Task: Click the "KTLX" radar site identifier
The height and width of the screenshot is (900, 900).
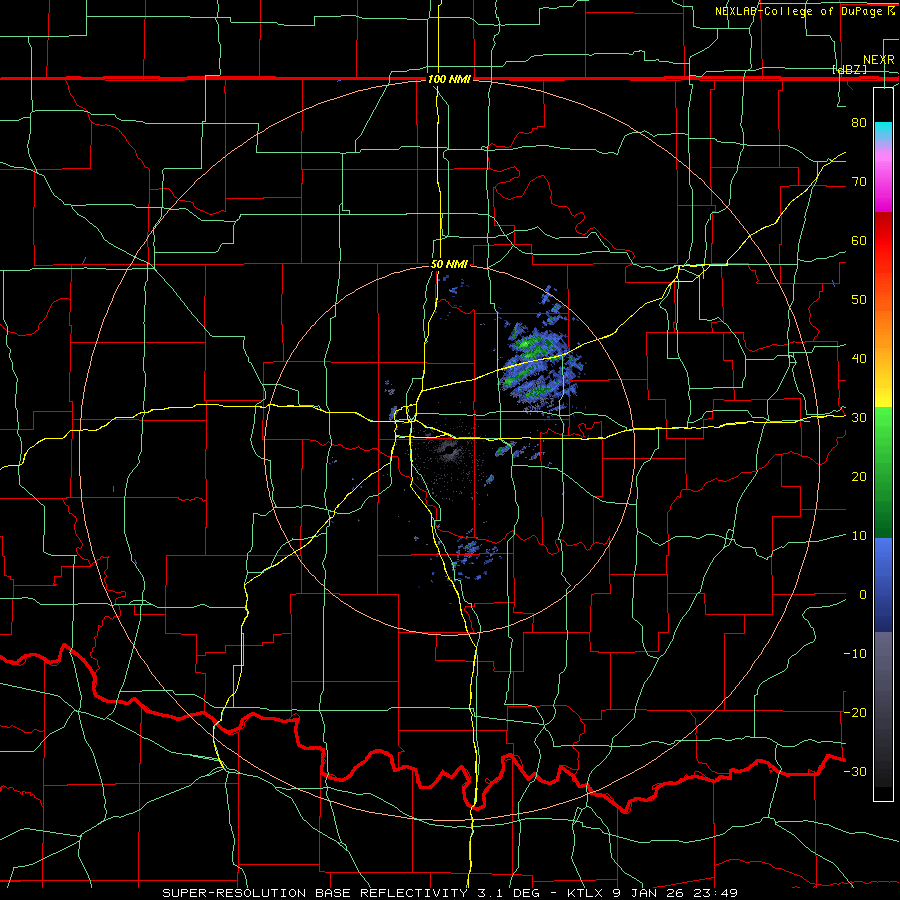Action: [x=587, y=893]
